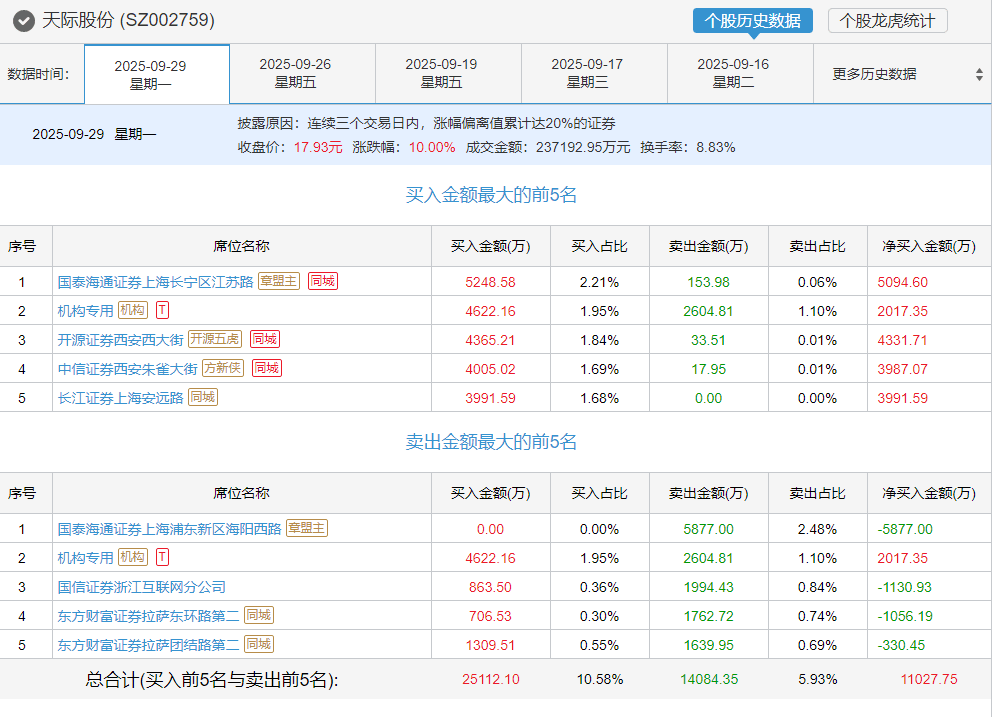Screen dimensions: 993x717
Task: Click the 天际股份 (SZ002759) stock title
Action: tap(128, 21)
